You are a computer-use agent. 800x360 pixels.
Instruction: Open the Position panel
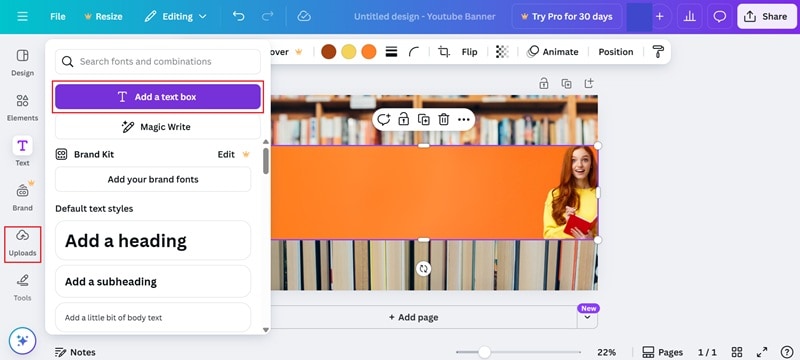coord(615,52)
